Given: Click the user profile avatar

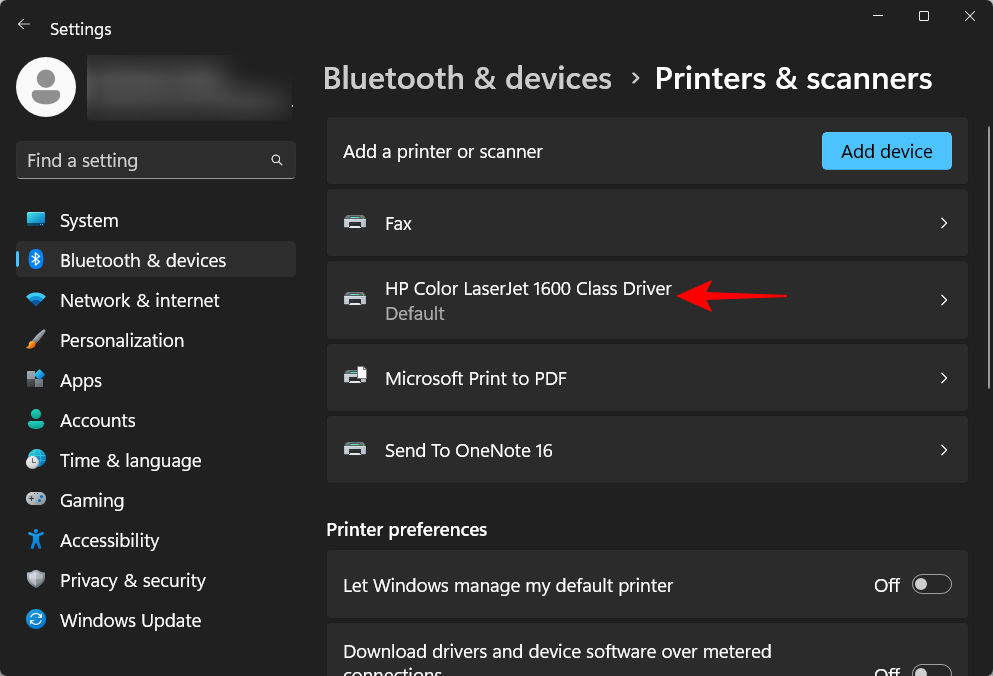Looking at the screenshot, I should click(45, 87).
